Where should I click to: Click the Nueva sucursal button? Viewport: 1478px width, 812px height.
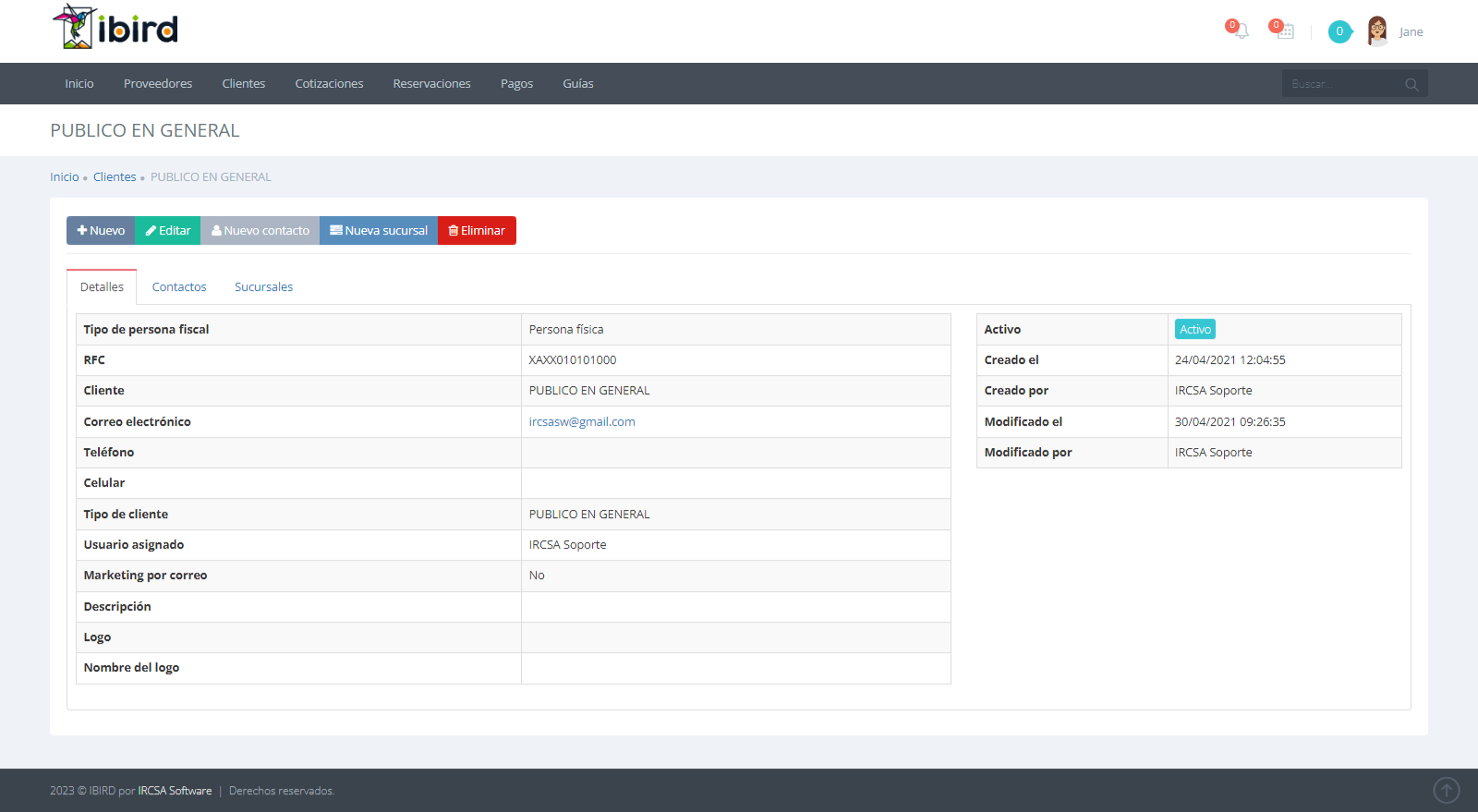[x=379, y=230]
